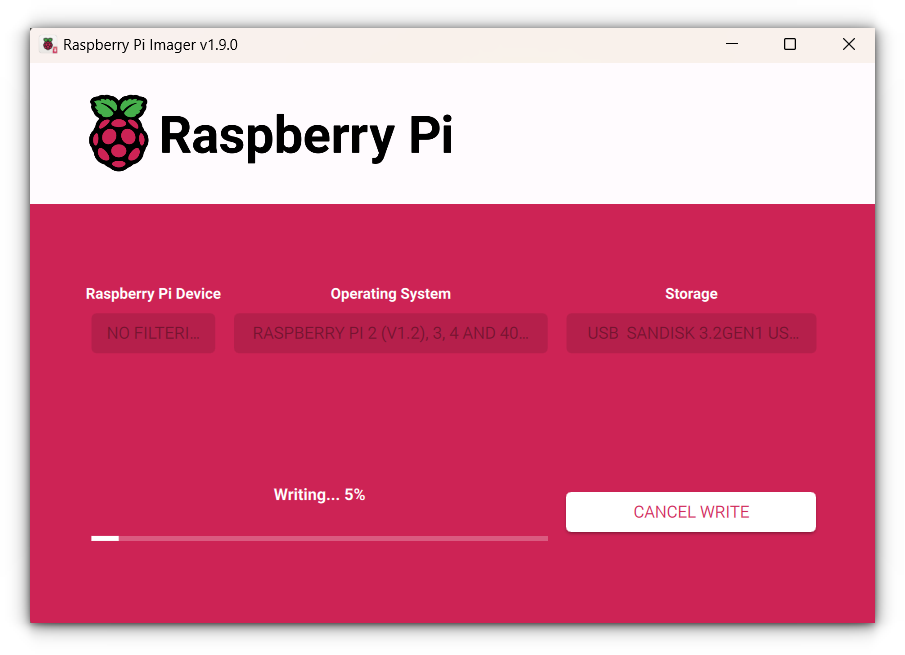The width and height of the screenshot is (905, 655).
Task: Open the Raspberry Pi 2 (V1.2) OS selector
Action: tap(390, 333)
